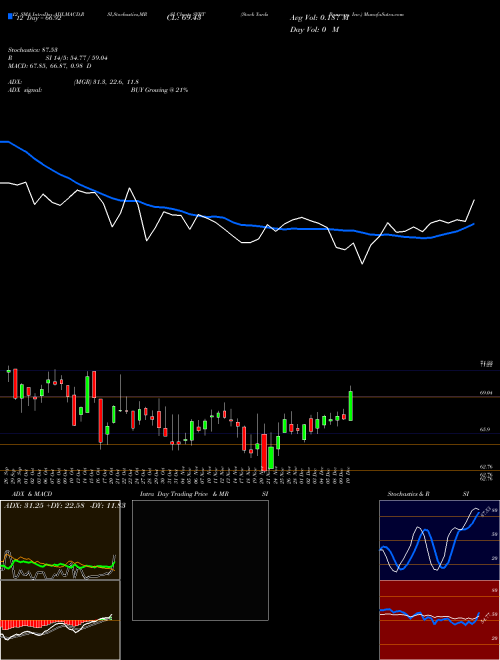The width and height of the screenshot is (500, 660).
Task: Click the 65.9 price level label
Action: point(484,430)
